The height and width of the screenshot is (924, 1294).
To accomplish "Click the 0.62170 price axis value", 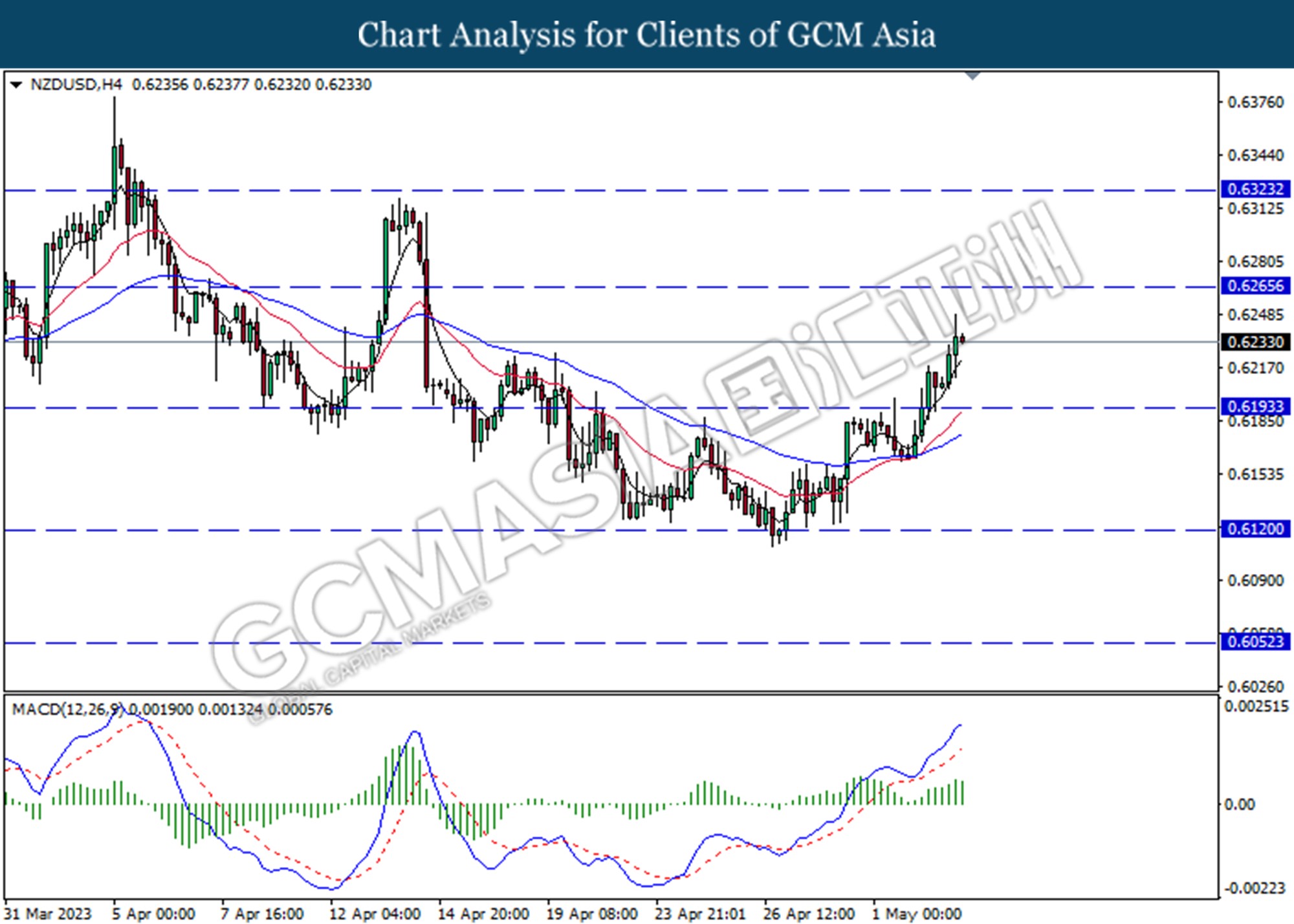I will pos(1255,368).
